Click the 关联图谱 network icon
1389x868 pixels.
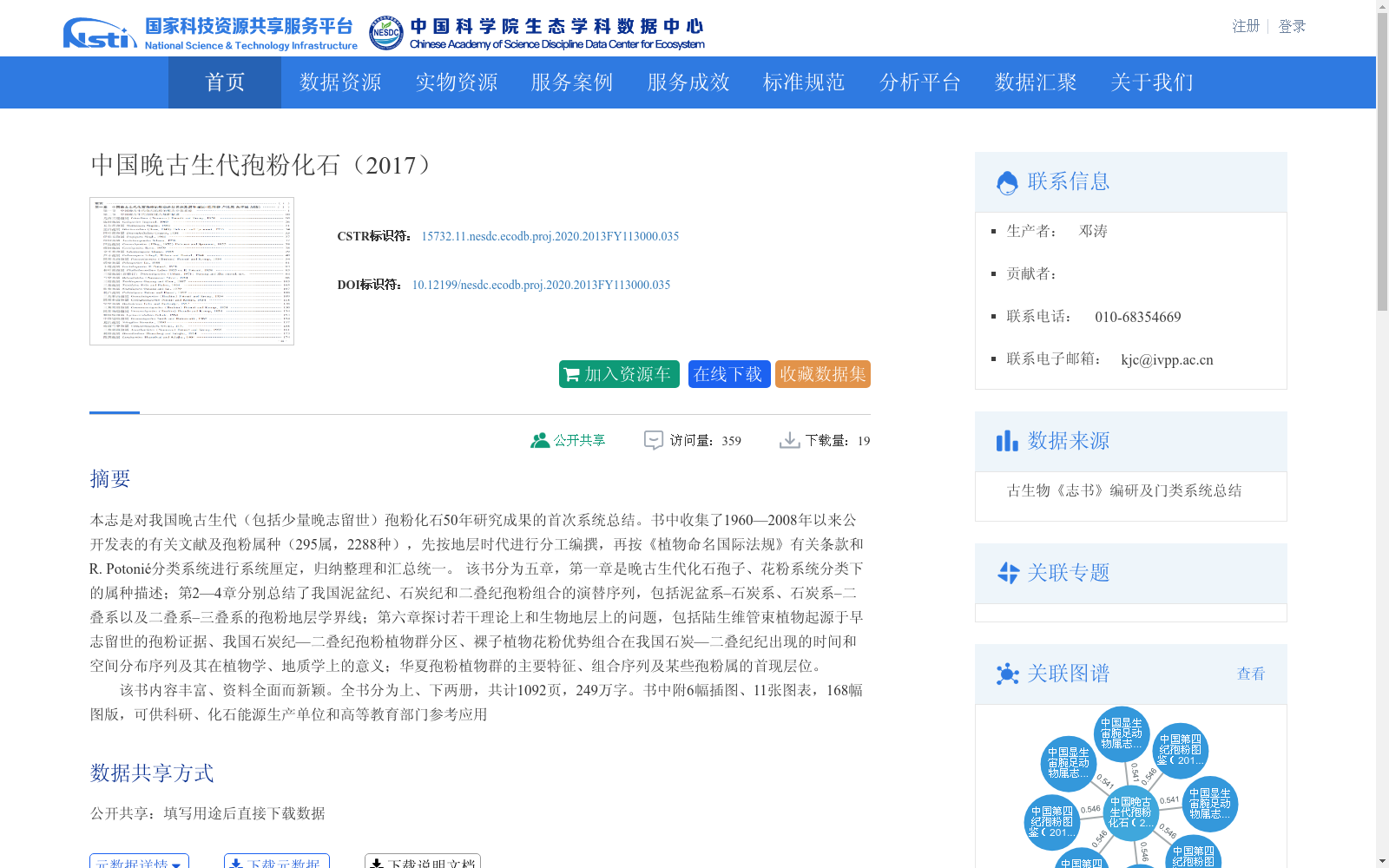1008,674
